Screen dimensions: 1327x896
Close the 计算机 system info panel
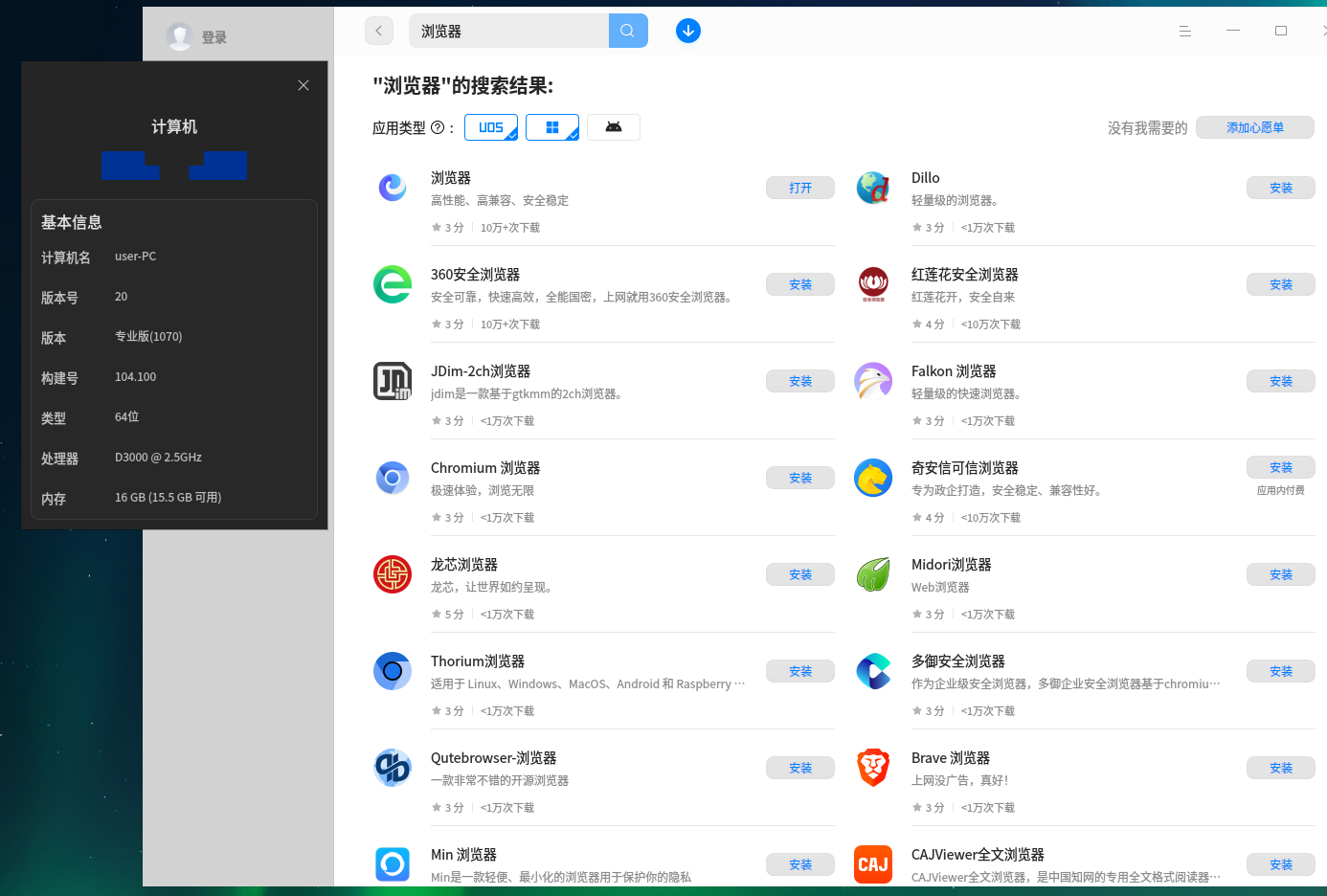point(304,85)
